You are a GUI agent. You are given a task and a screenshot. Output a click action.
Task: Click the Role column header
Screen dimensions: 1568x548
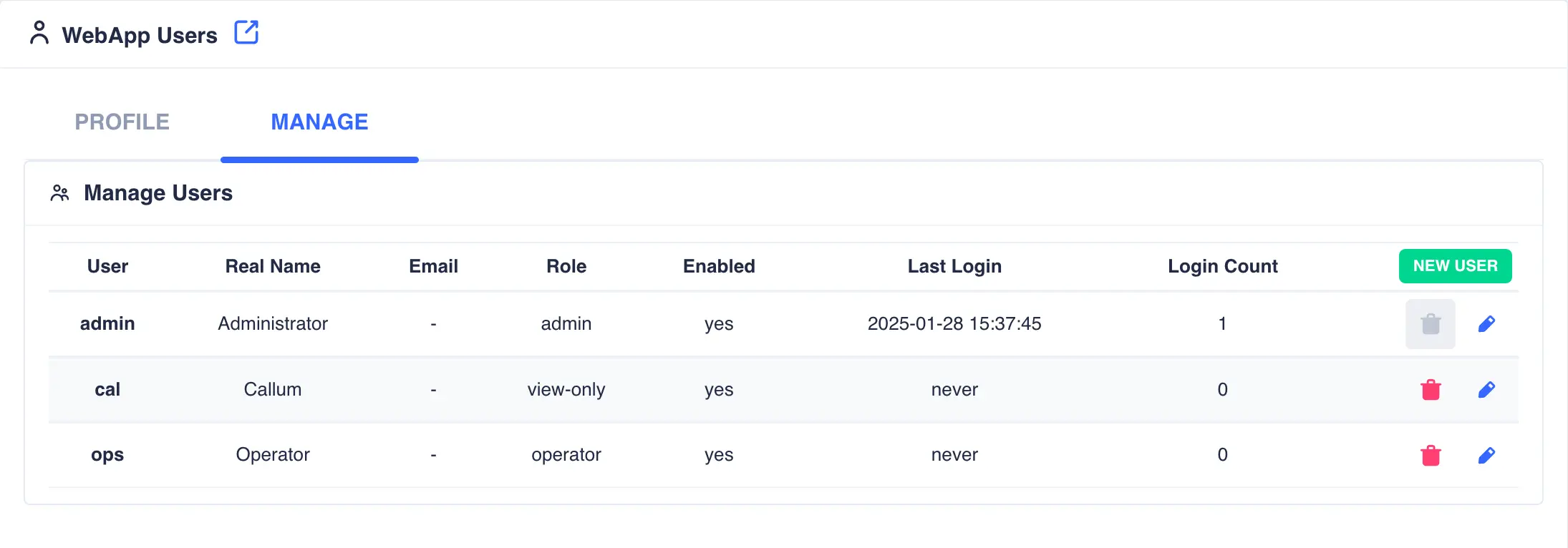click(566, 265)
